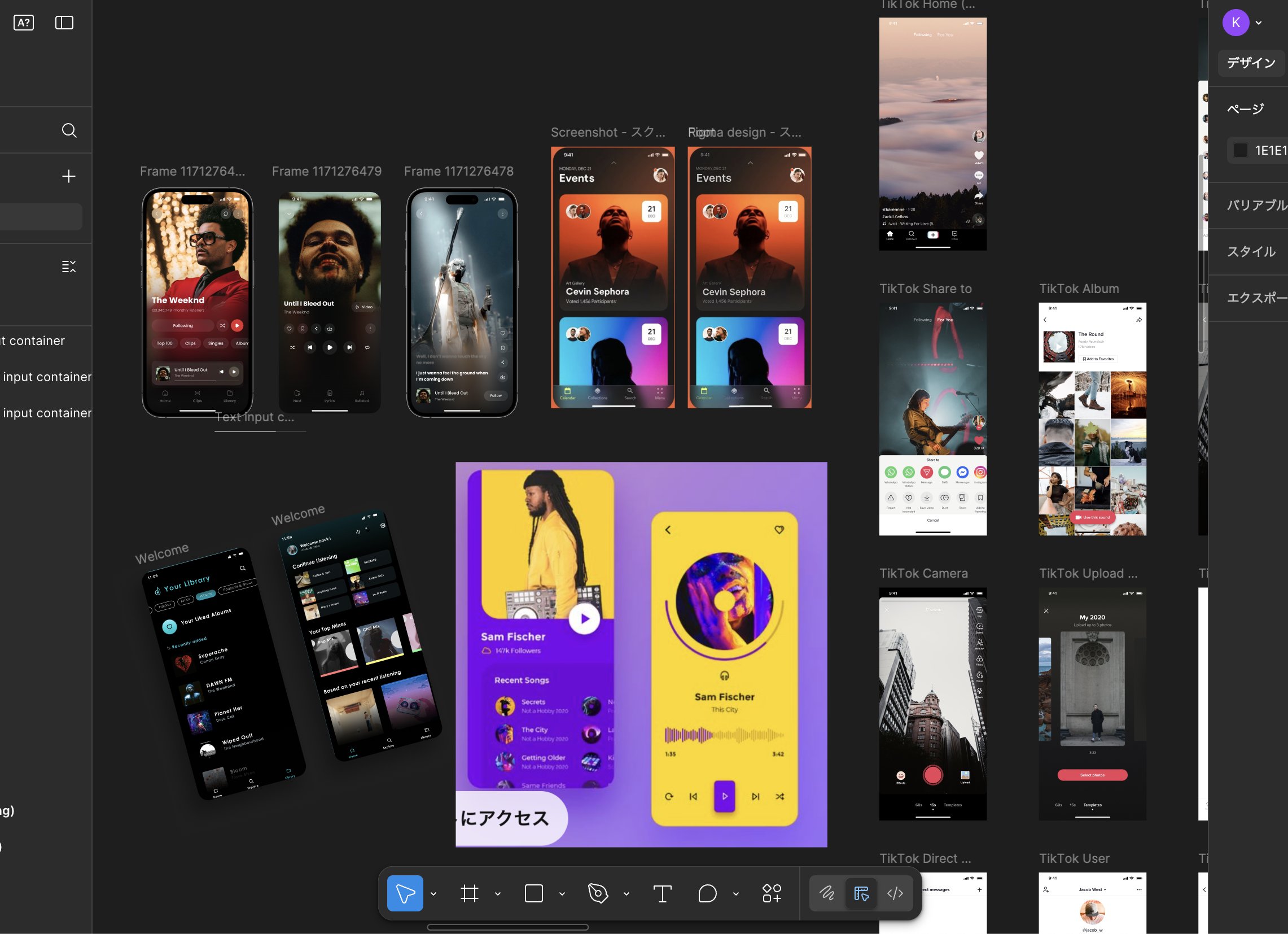Viewport: 1288px width, 934px height.
Task: Open the Pen tool dropdown chevron
Action: (x=626, y=894)
